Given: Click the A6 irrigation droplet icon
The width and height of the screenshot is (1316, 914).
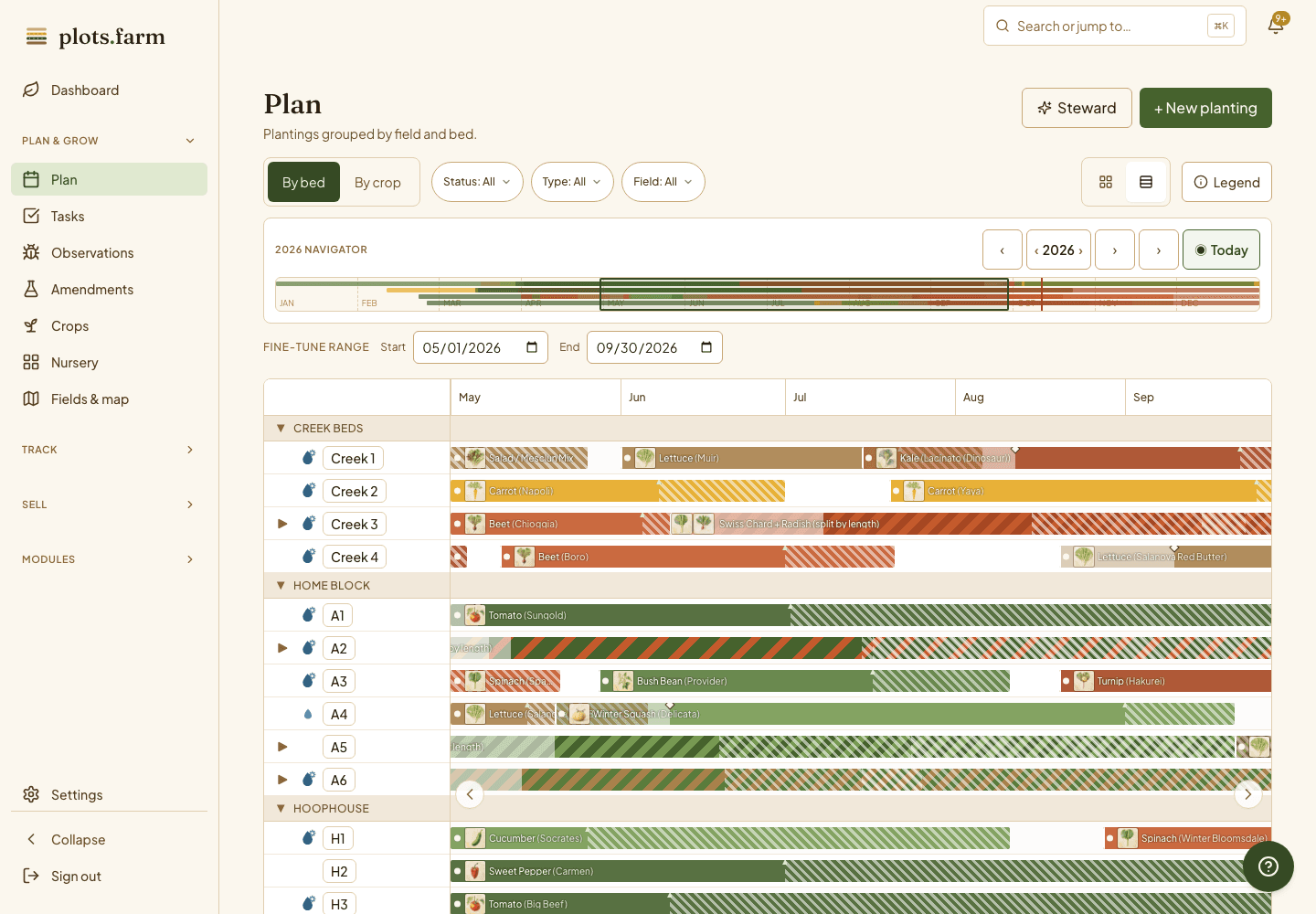Looking at the screenshot, I should pyautogui.click(x=309, y=779).
